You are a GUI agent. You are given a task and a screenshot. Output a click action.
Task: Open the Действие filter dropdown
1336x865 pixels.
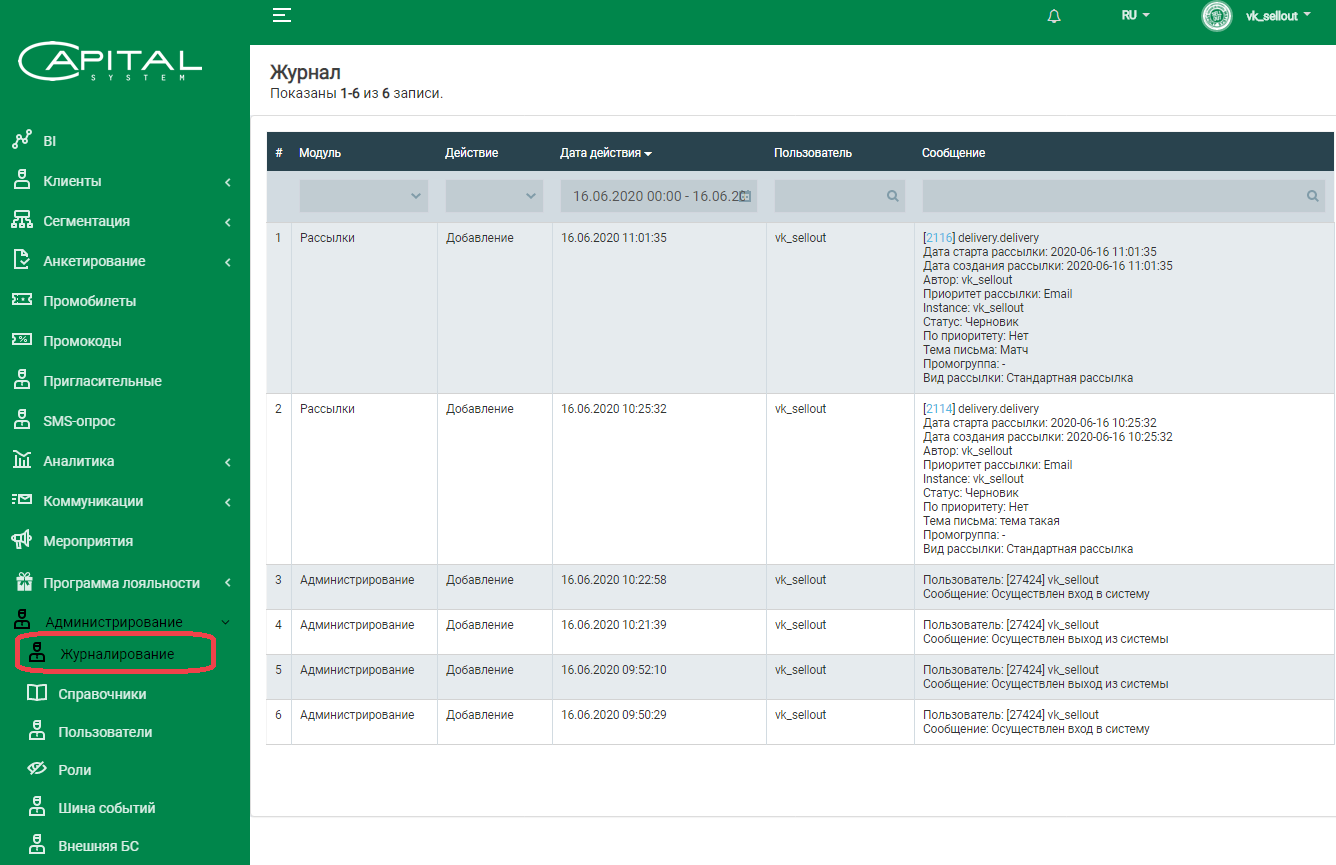494,196
